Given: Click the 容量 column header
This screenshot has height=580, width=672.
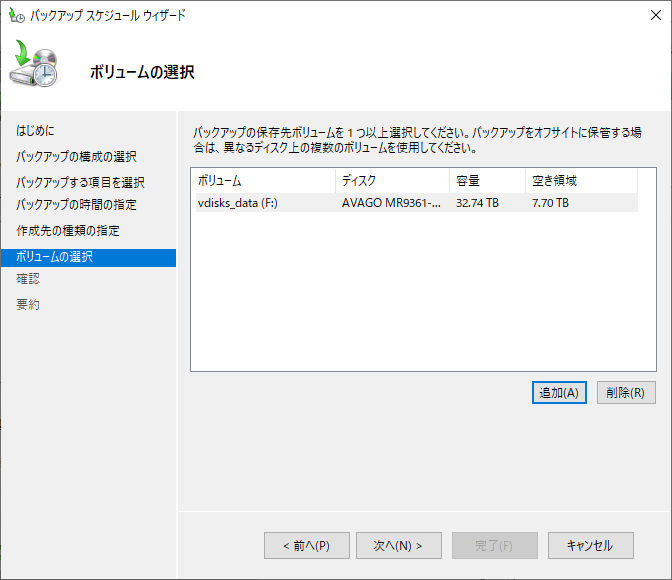Looking at the screenshot, I should [x=487, y=181].
